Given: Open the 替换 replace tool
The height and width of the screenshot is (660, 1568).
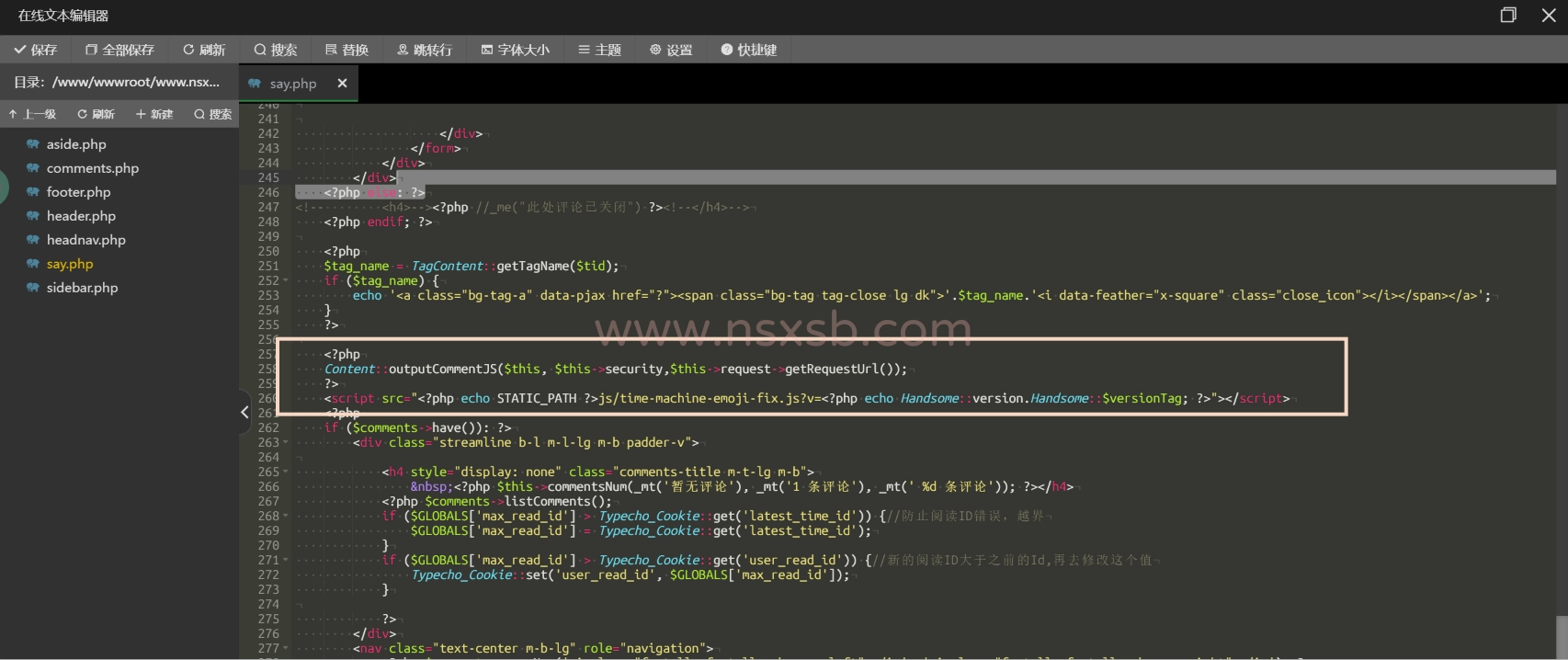Looking at the screenshot, I should [x=347, y=50].
